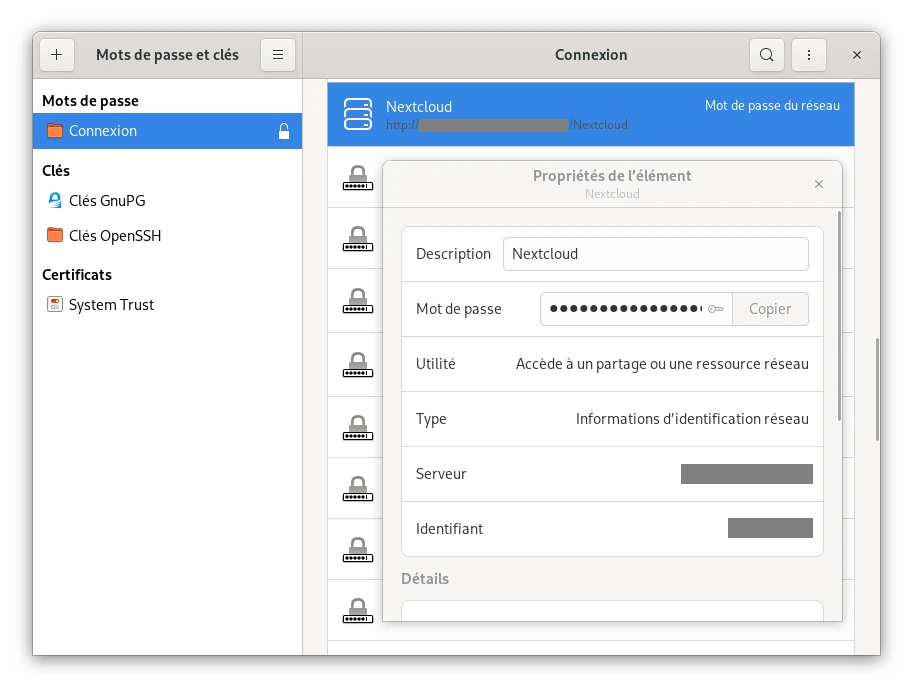Click the Connexion folder icon in the sidebar
This screenshot has height=692, width=914.
click(x=55, y=131)
